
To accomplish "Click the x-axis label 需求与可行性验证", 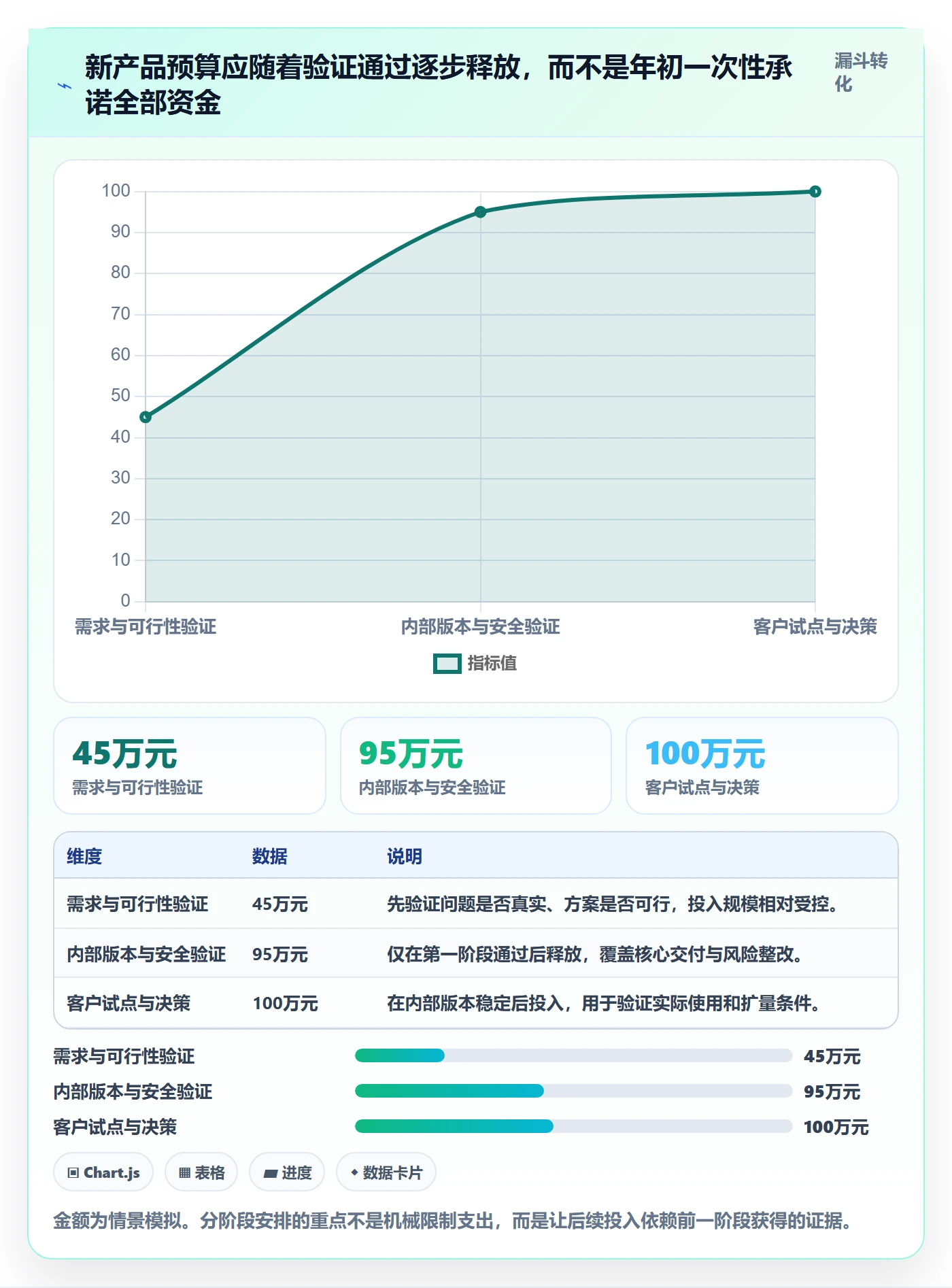I will coord(146,626).
